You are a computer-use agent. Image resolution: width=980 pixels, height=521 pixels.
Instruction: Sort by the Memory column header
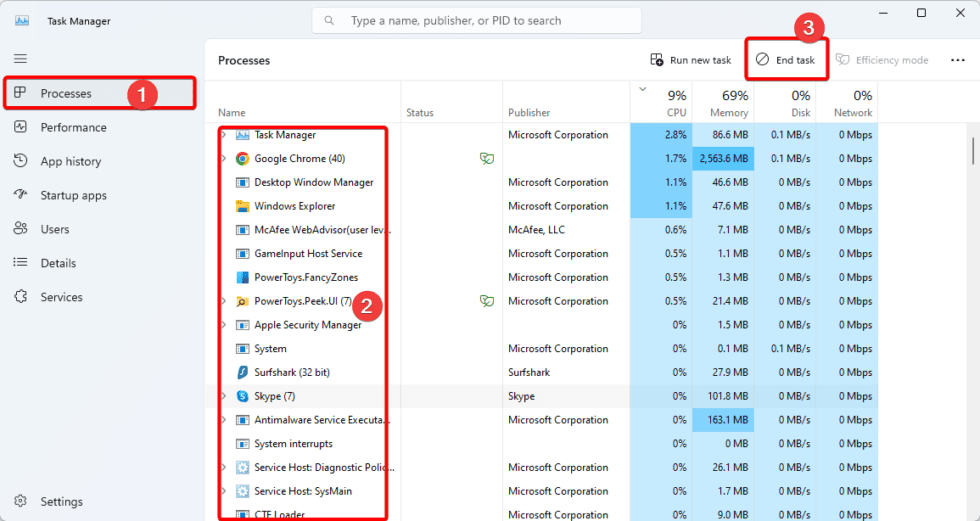[x=723, y=102]
